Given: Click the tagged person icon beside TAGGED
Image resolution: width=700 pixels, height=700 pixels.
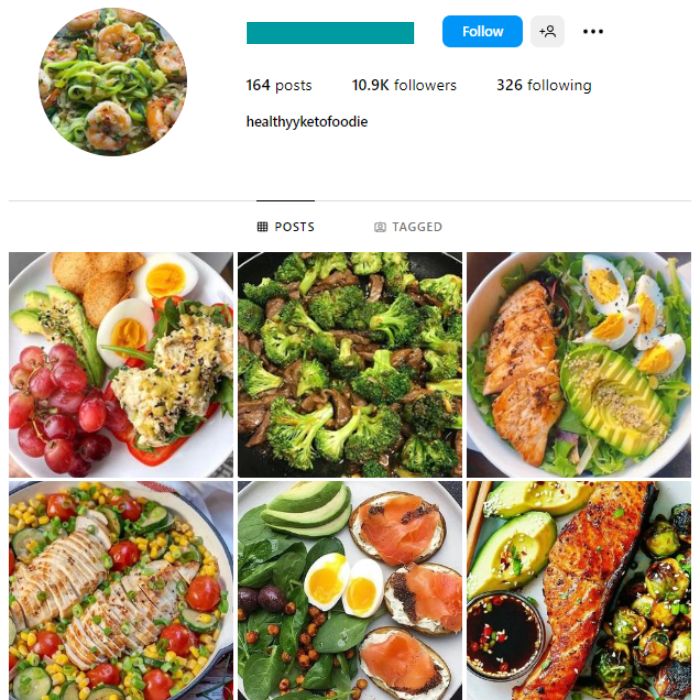Looking at the screenshot, I should click(x=380, y=227).
